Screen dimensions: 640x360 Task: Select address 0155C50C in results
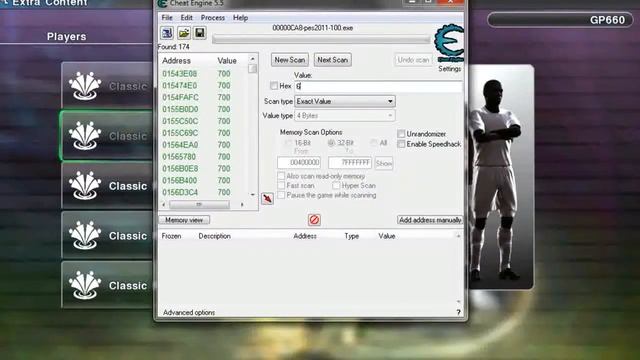(180, 121)
